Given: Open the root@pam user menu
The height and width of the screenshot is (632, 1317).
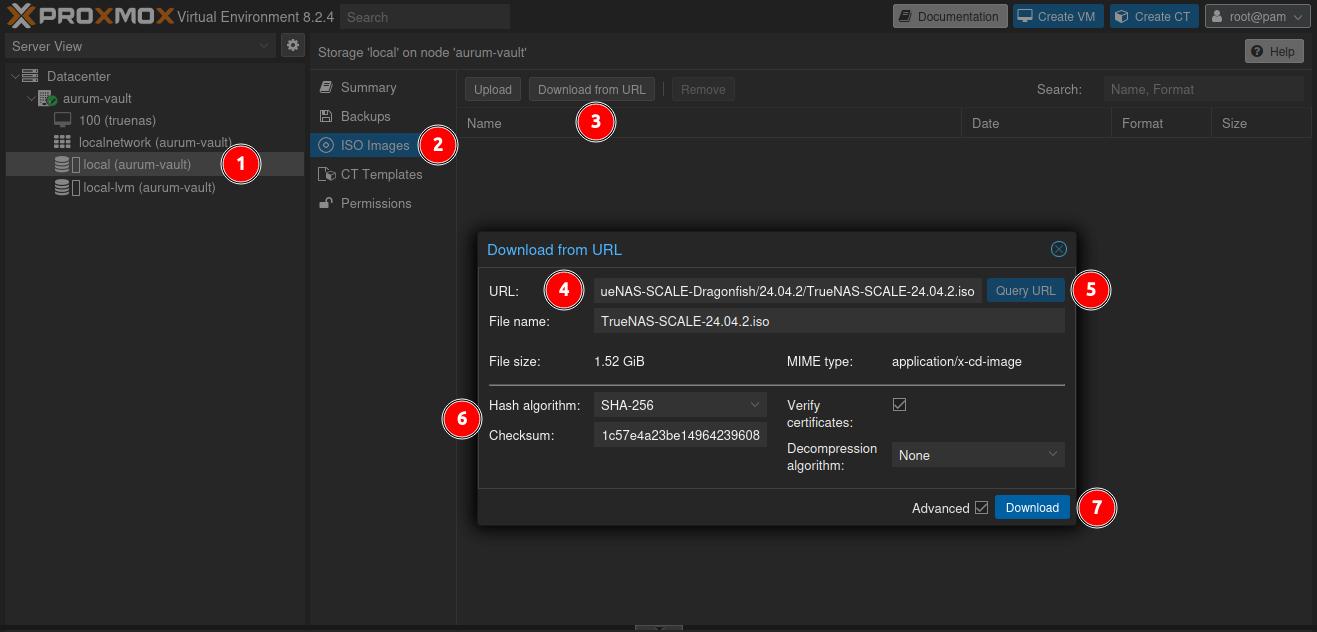Looking at the screenshot, I should coord(1257,16).
